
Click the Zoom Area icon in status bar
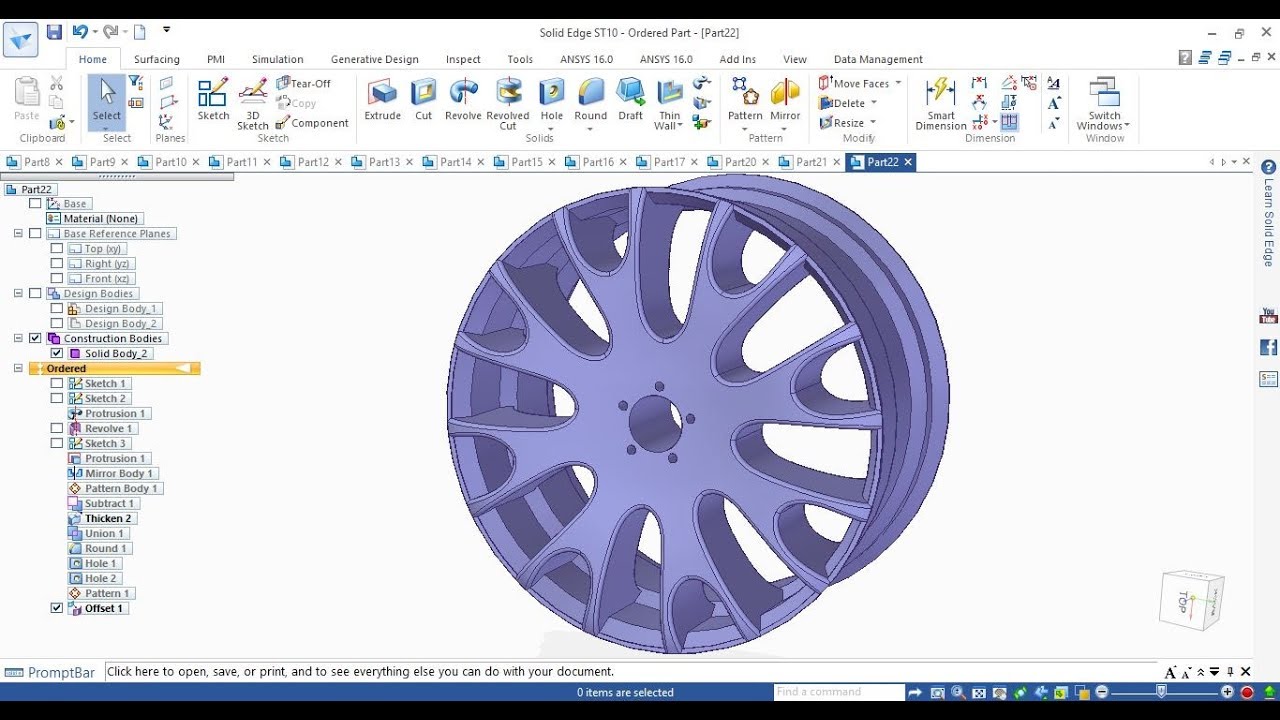coord(937,692)
